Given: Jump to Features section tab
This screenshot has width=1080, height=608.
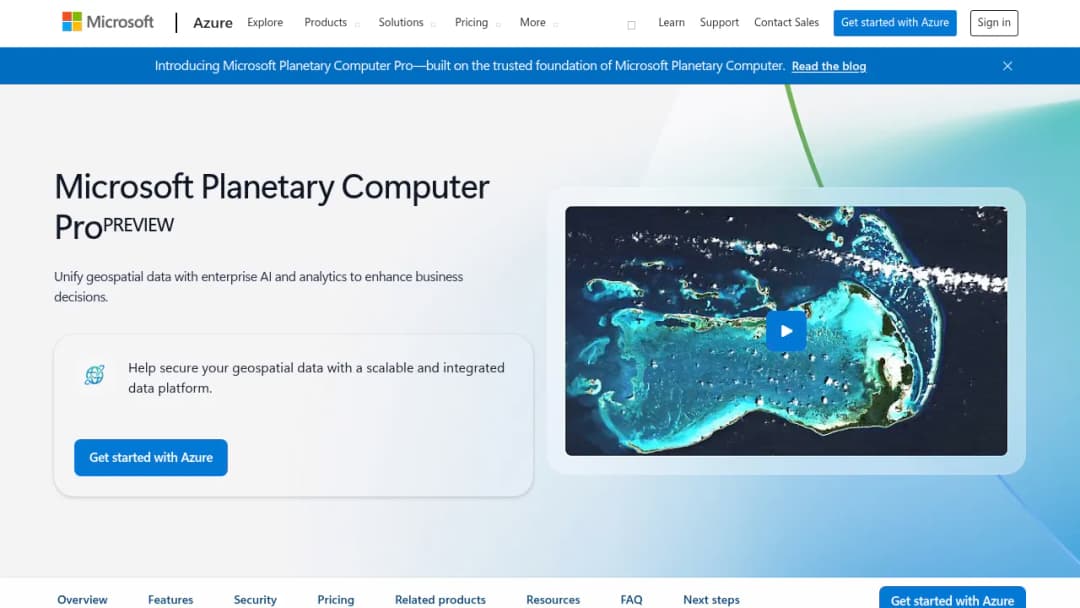Looking at the screenshot, I should pos(170,600).
